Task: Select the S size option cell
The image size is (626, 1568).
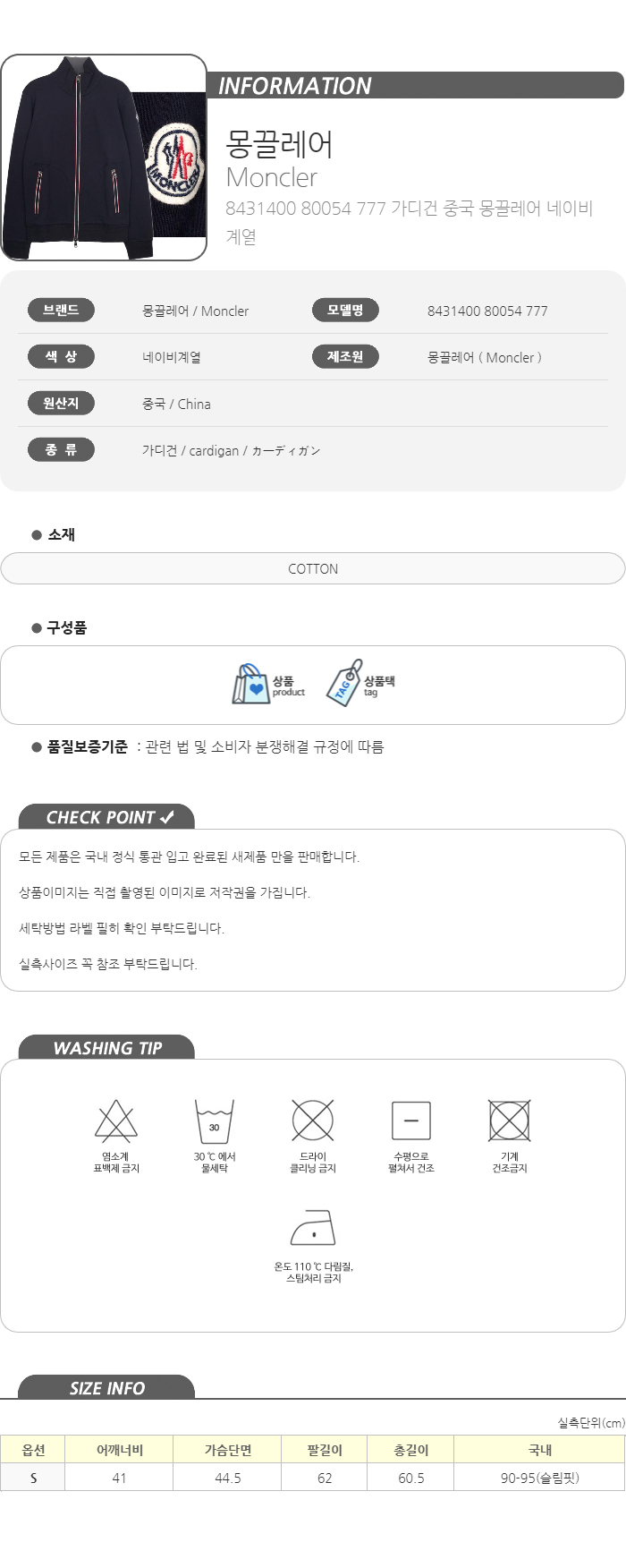Action: [x=33, y=1478]
